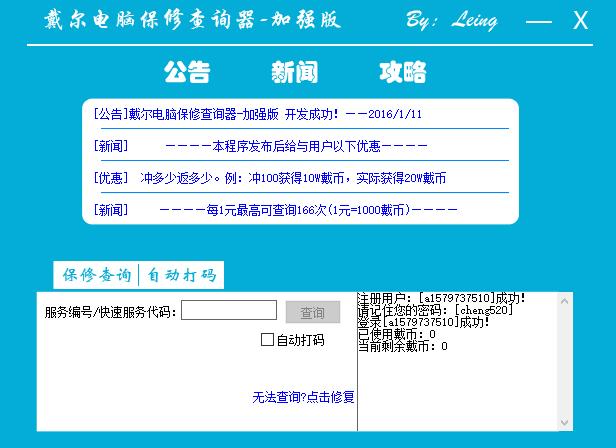
Task: Click the log line 注册用户: [a1579737510]成功!
Action: click(442, 298)
